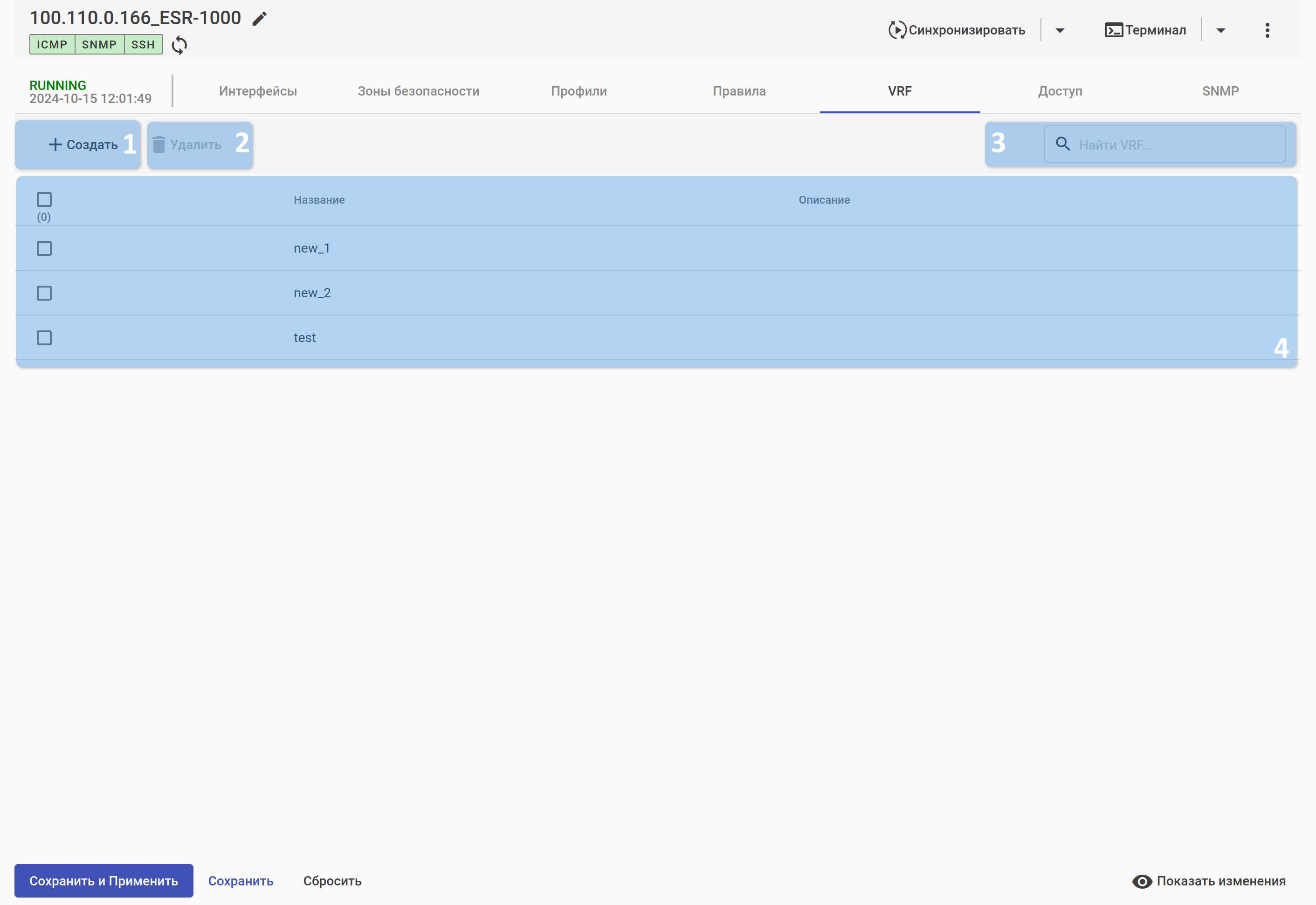The width and height of the screenshot is (1316, 905).
Task: Click the Сбросить reset link
Action: 332,881
